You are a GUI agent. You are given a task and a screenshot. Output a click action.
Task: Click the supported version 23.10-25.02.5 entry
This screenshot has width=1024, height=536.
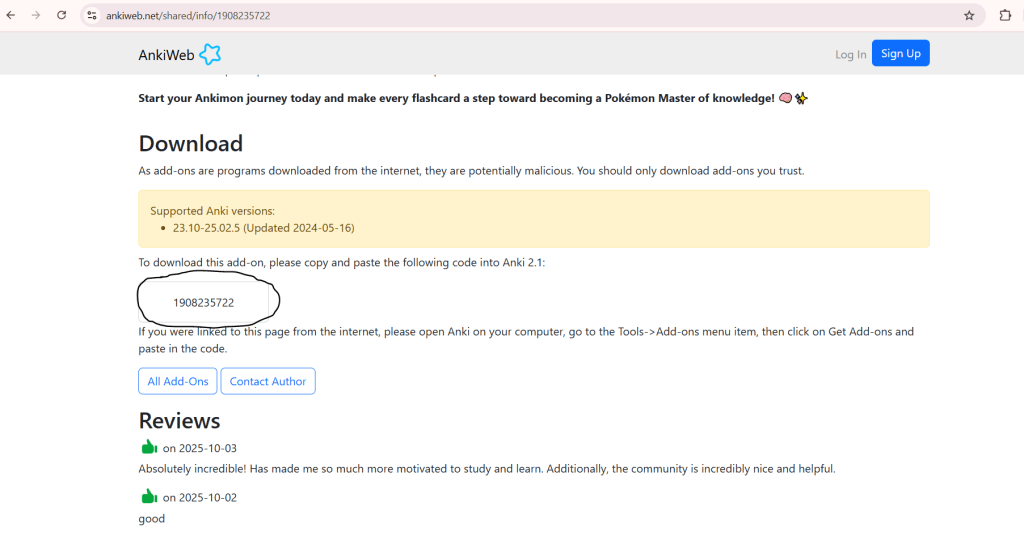tap(263, 228)
